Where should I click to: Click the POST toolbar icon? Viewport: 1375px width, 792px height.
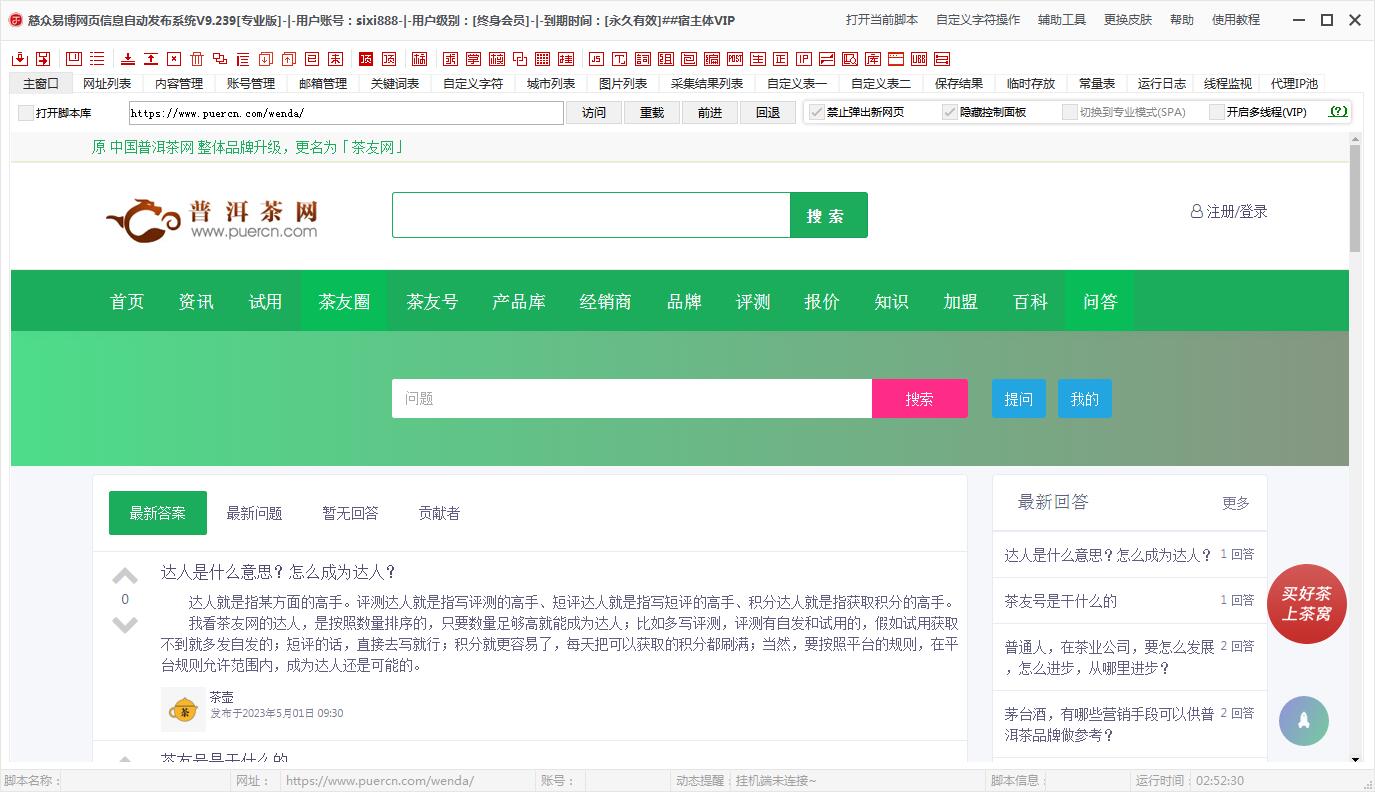[735, 59]
